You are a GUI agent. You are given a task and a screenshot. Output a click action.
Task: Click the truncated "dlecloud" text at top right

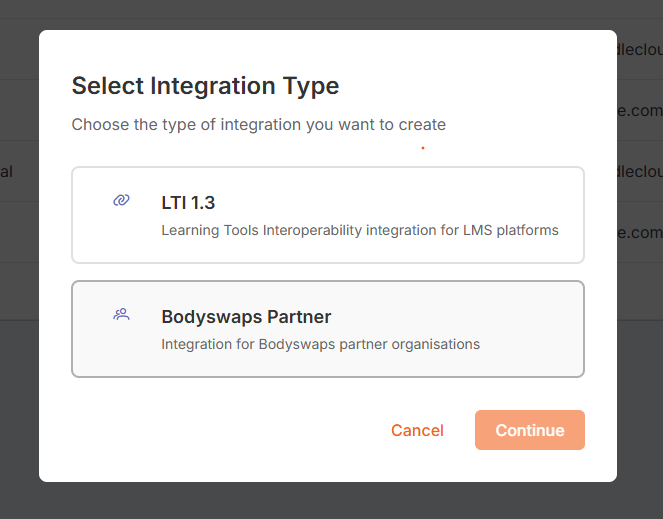click(639, 48)
